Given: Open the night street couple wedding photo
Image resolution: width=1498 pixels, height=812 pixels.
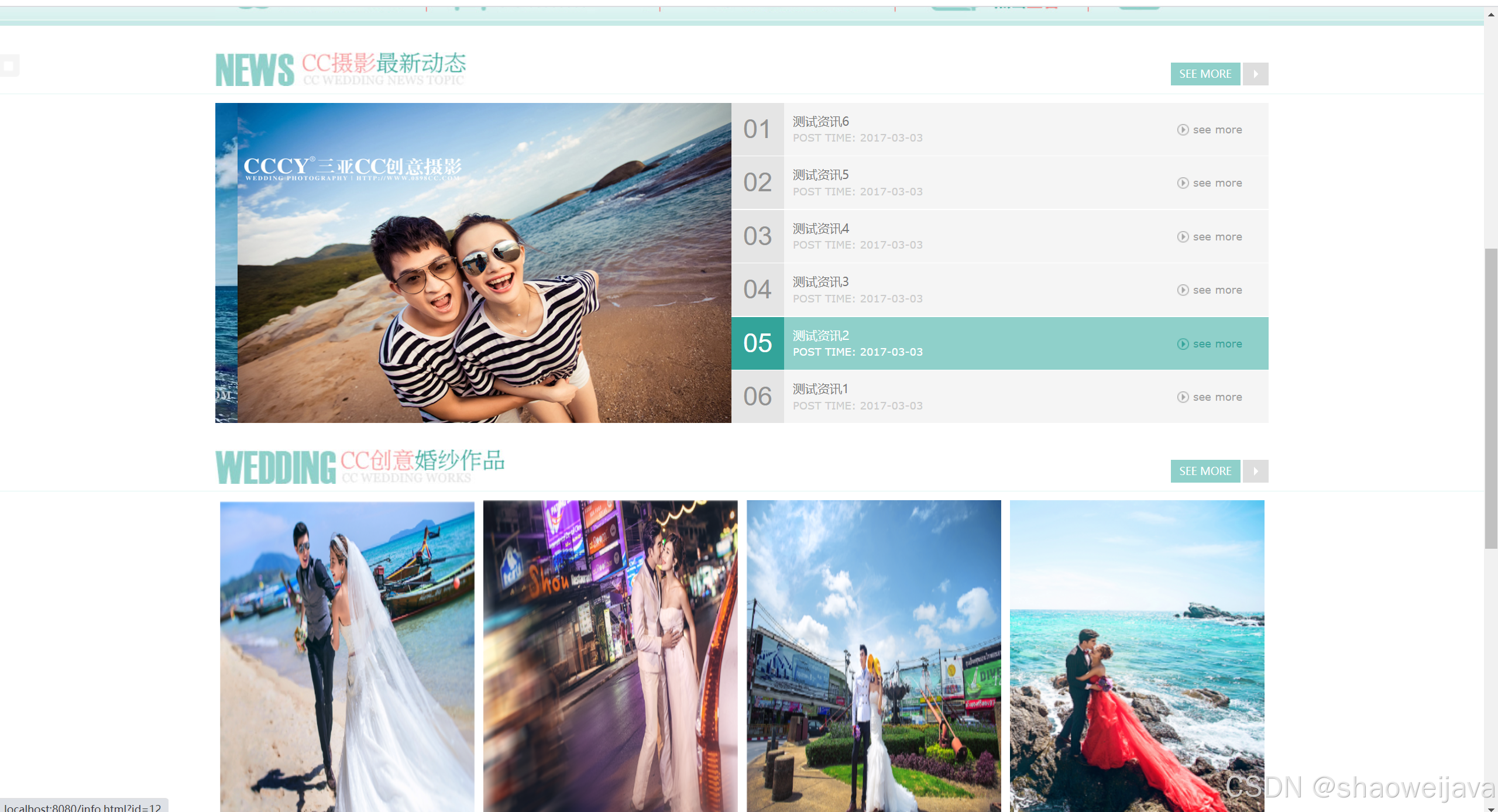Looking at the screenshot, I should [610, 655].
